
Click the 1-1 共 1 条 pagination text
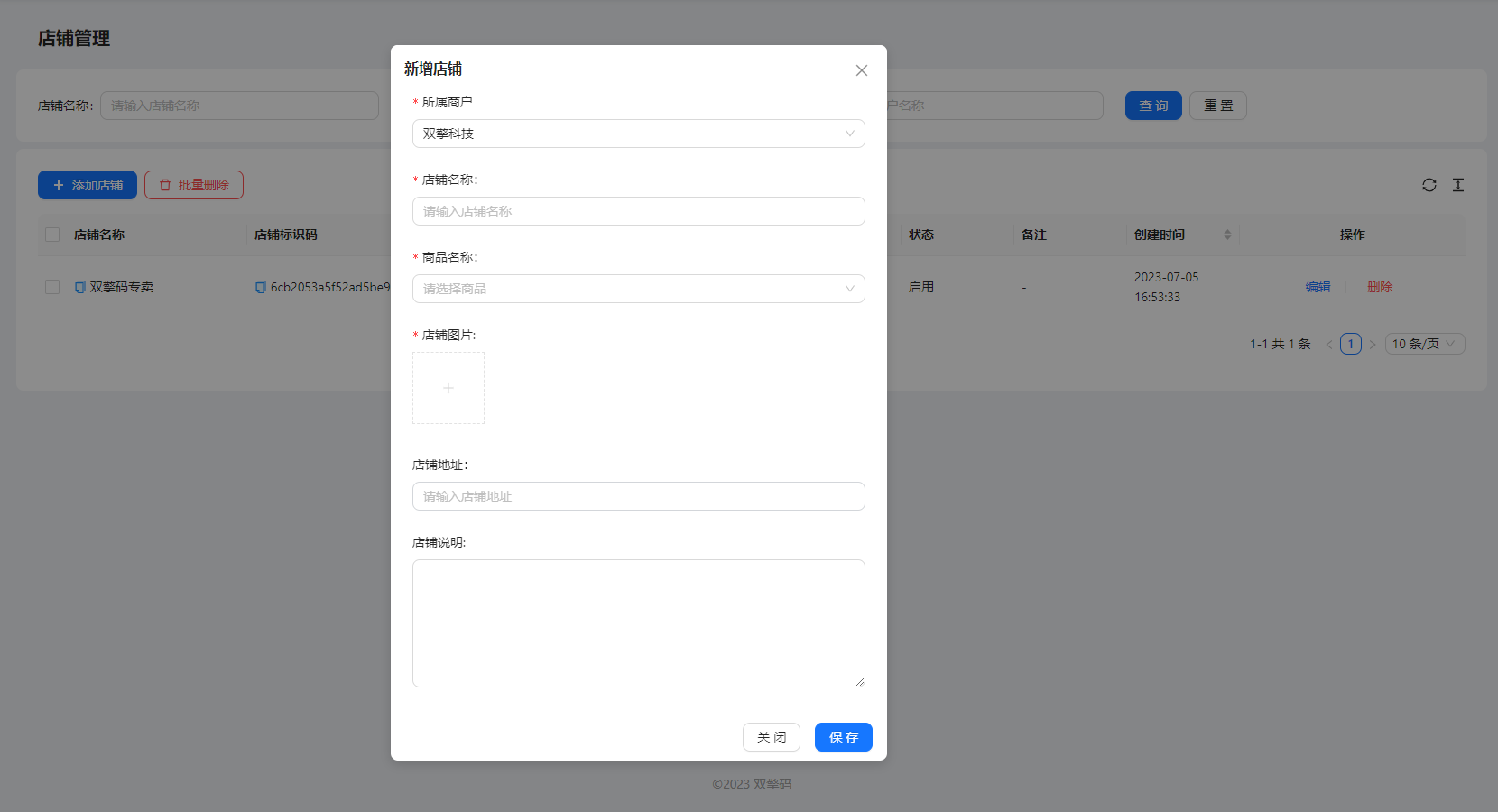(x=1281, y=344)
